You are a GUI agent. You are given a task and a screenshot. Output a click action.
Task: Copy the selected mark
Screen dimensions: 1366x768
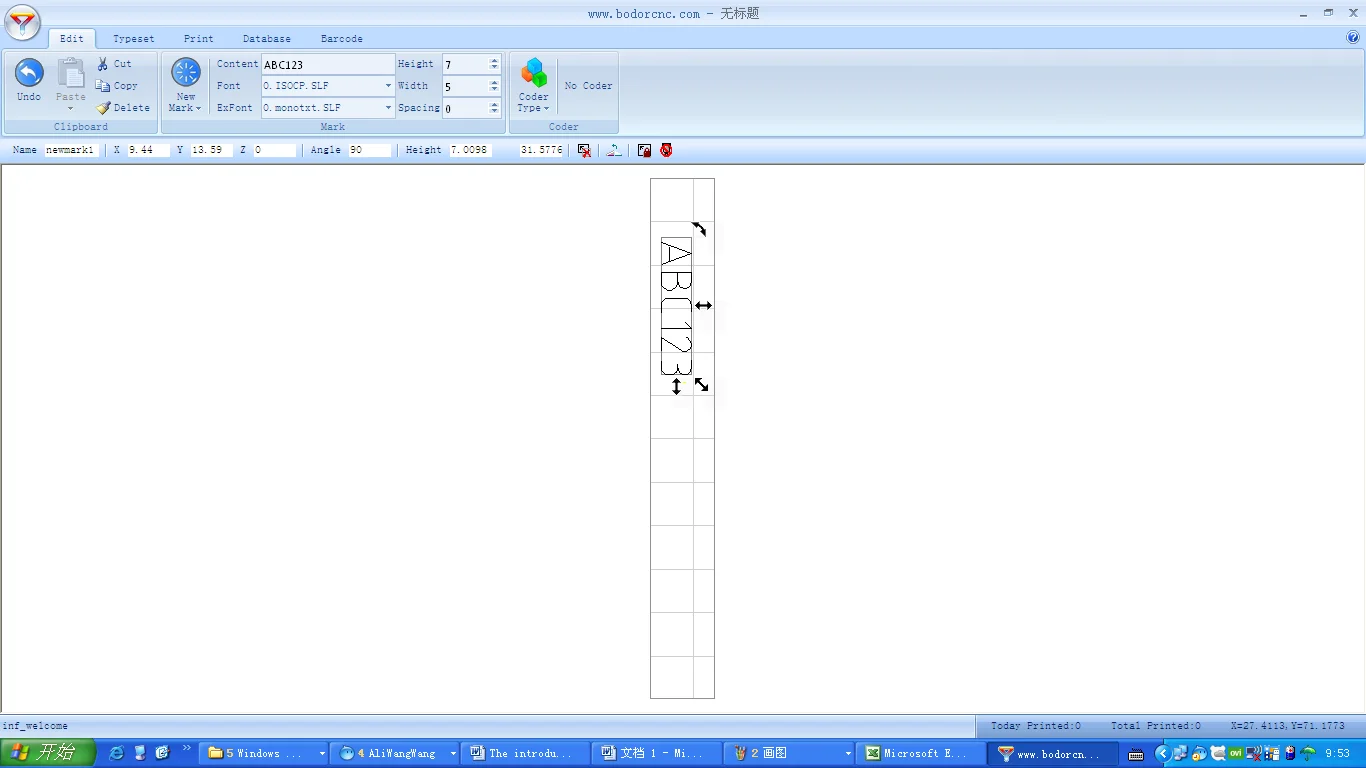click(x=117, y=86)
